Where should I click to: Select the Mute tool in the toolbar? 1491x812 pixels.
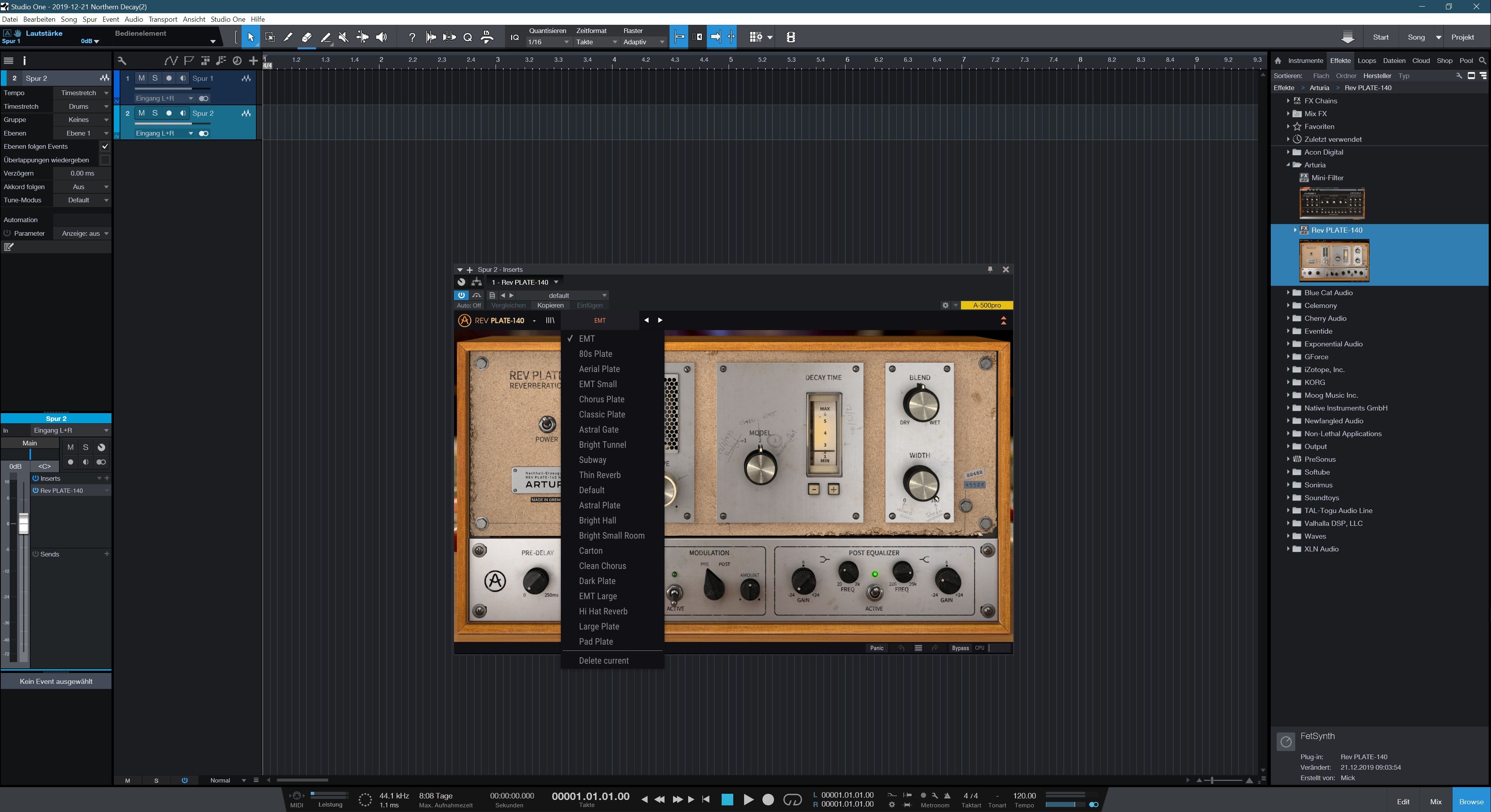(x=343, y=37)
